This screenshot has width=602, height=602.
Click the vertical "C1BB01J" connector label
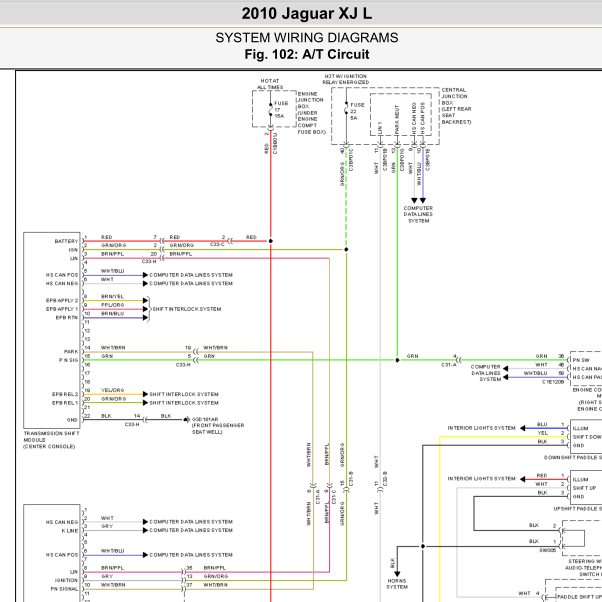tap(275, 143)
